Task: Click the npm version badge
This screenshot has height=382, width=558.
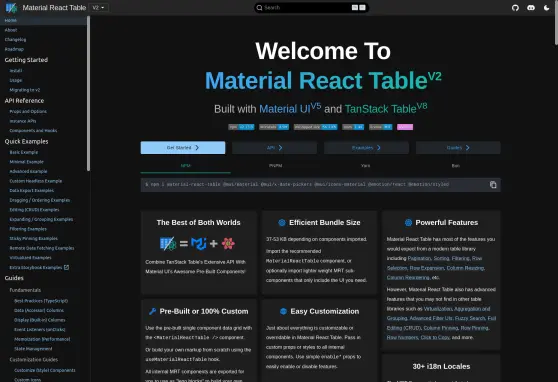Action: click(241, 127)
